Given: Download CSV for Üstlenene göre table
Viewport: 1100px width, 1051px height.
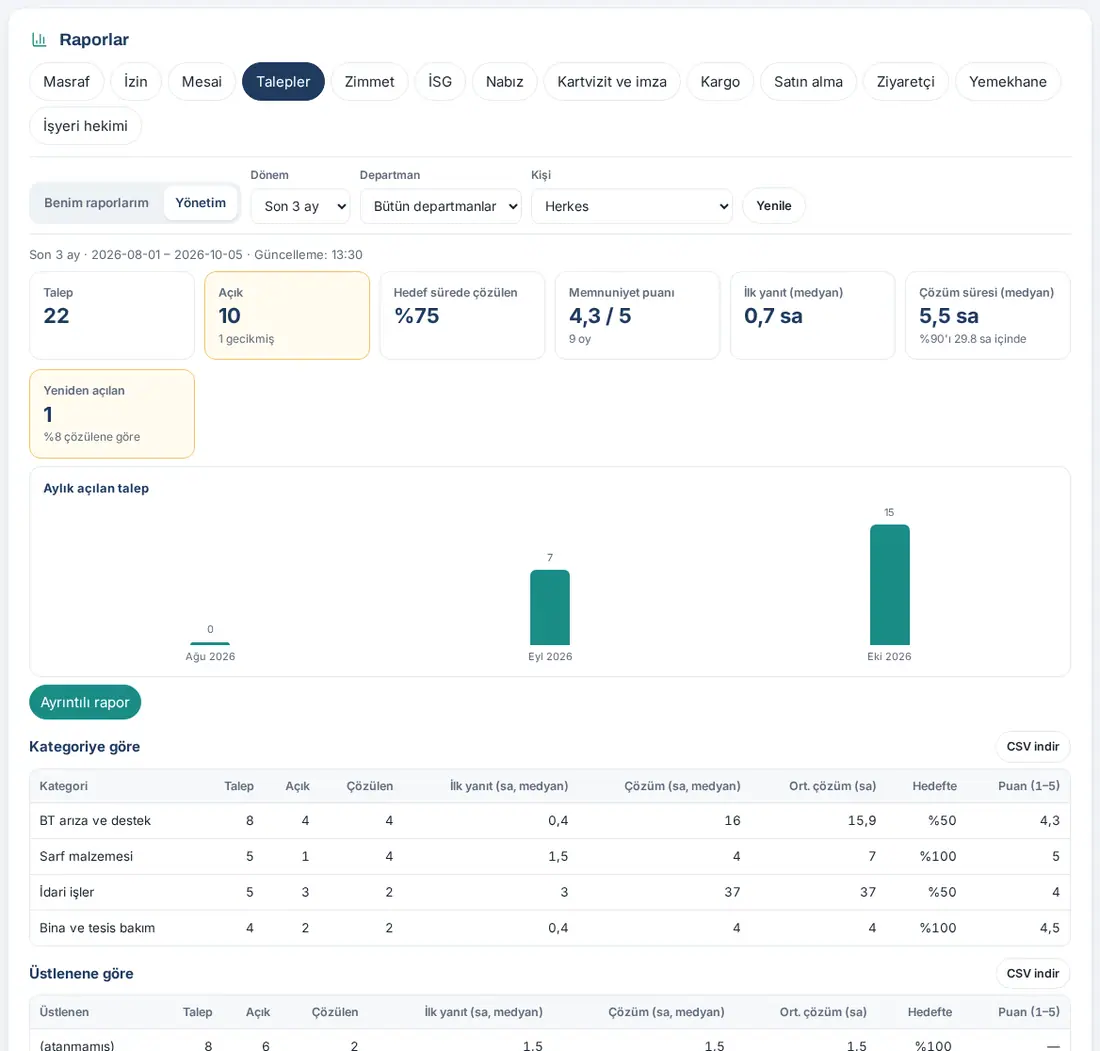Looking at the screenshot, I should pyautogui.click(x=1033, y=973).
